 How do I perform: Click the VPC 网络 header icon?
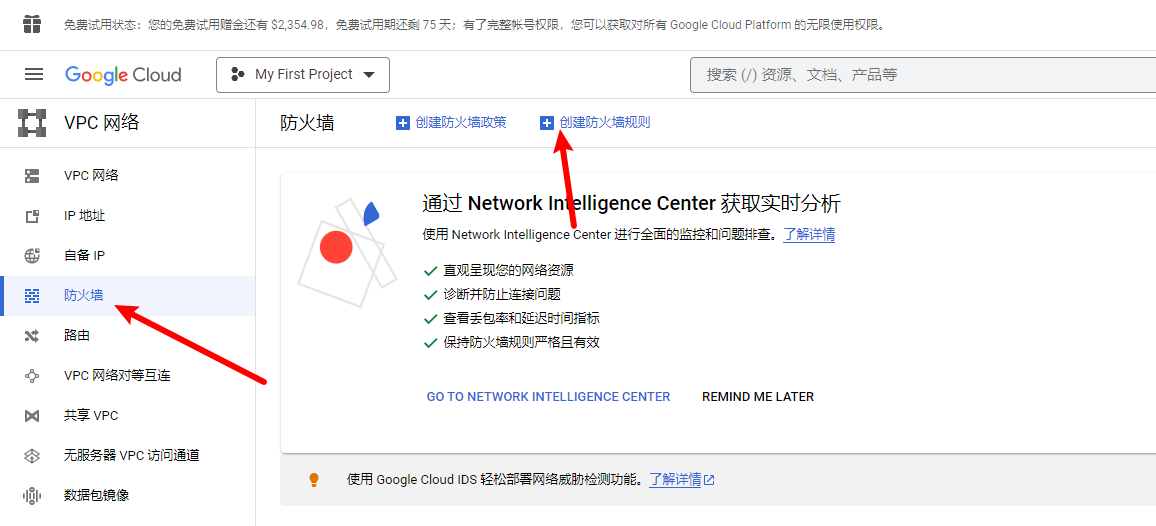pos(32,123)
